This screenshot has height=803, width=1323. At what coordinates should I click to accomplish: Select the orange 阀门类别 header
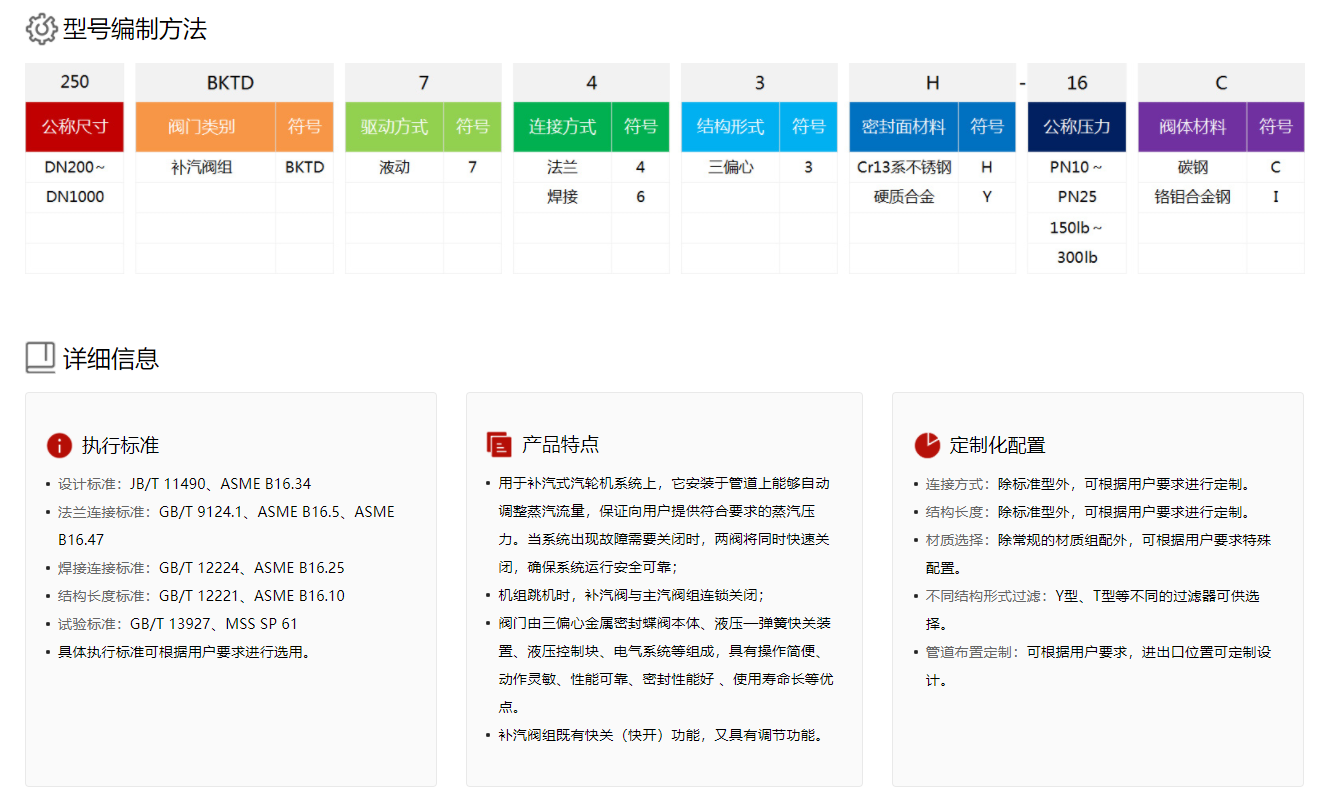click(205, 127)
